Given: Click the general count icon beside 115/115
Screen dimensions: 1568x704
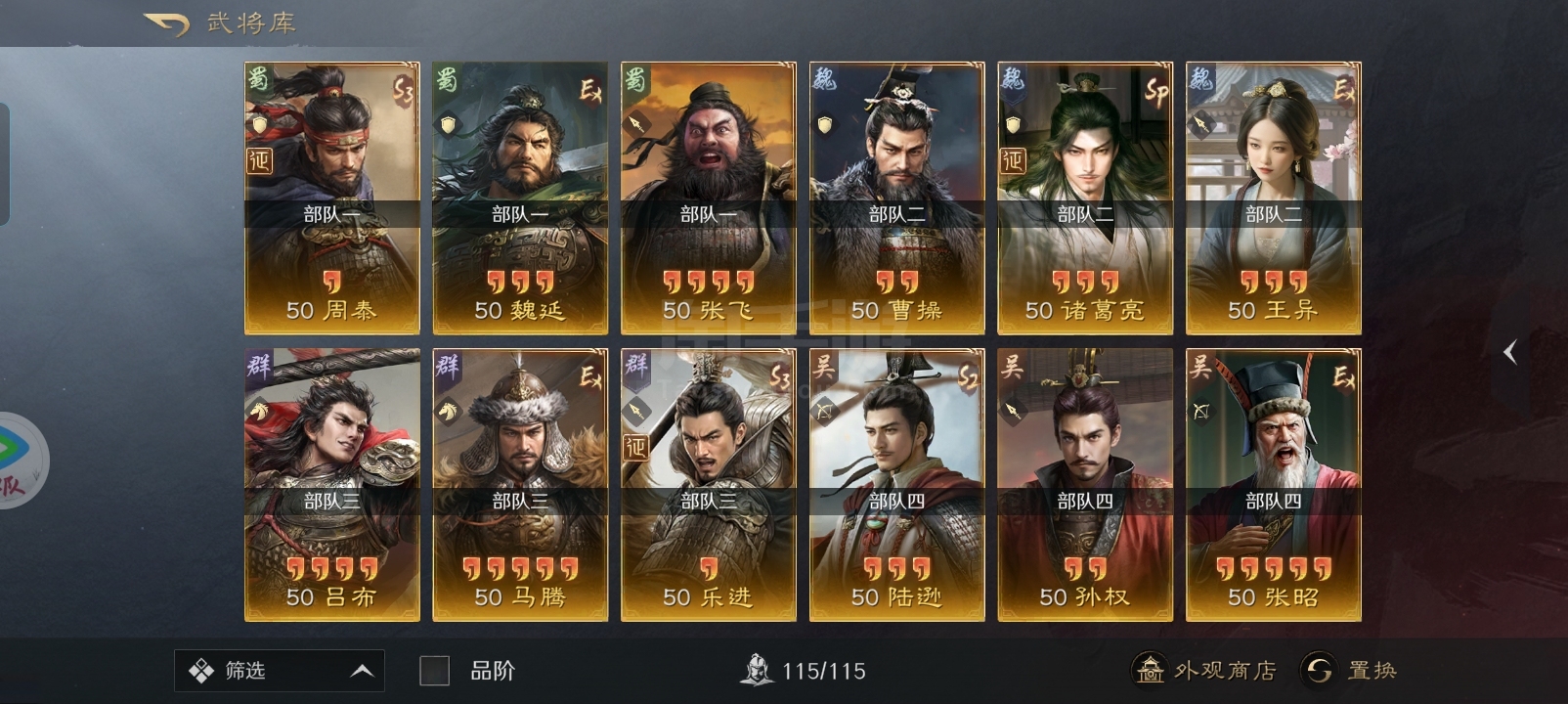Looking at the screenshot, I should pos(756,670).
